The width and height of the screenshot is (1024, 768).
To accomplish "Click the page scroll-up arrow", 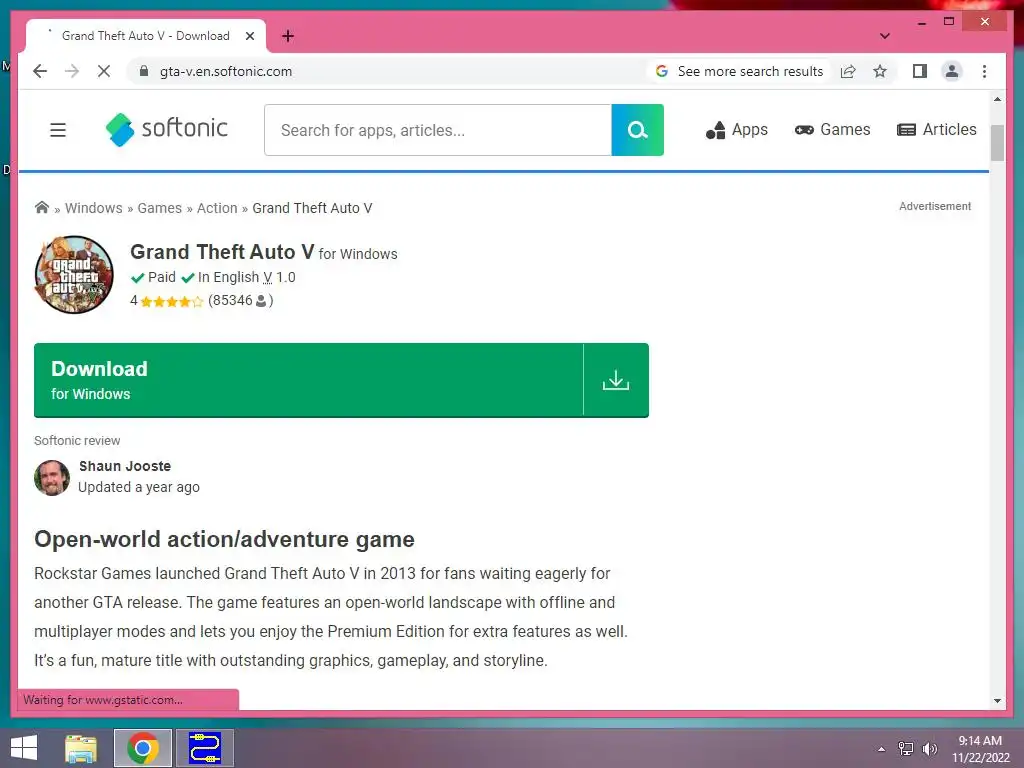I will pos(997,99).
